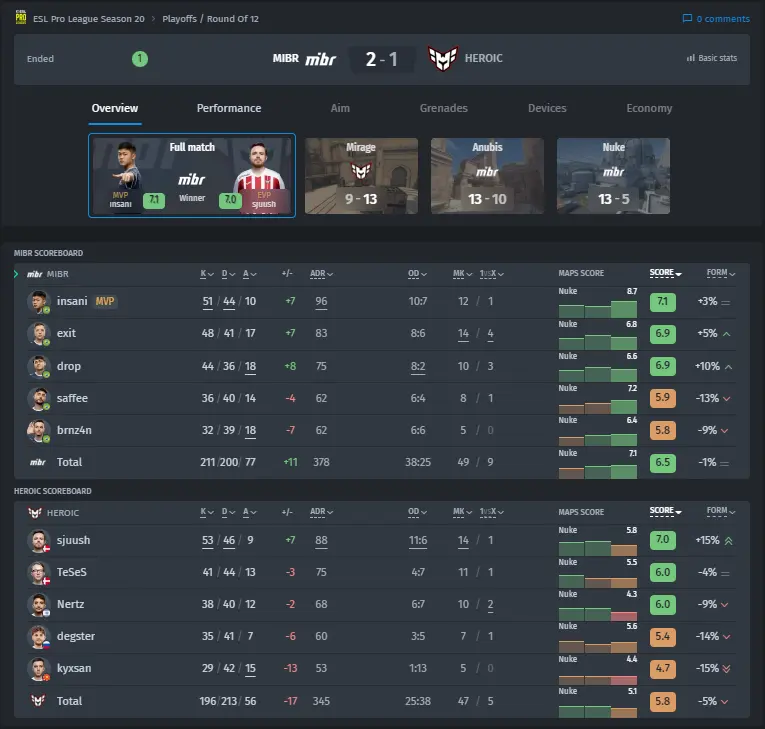765x729 pixels.
Task: Click kyxsan's player avatar
Action: pos(39,668)
